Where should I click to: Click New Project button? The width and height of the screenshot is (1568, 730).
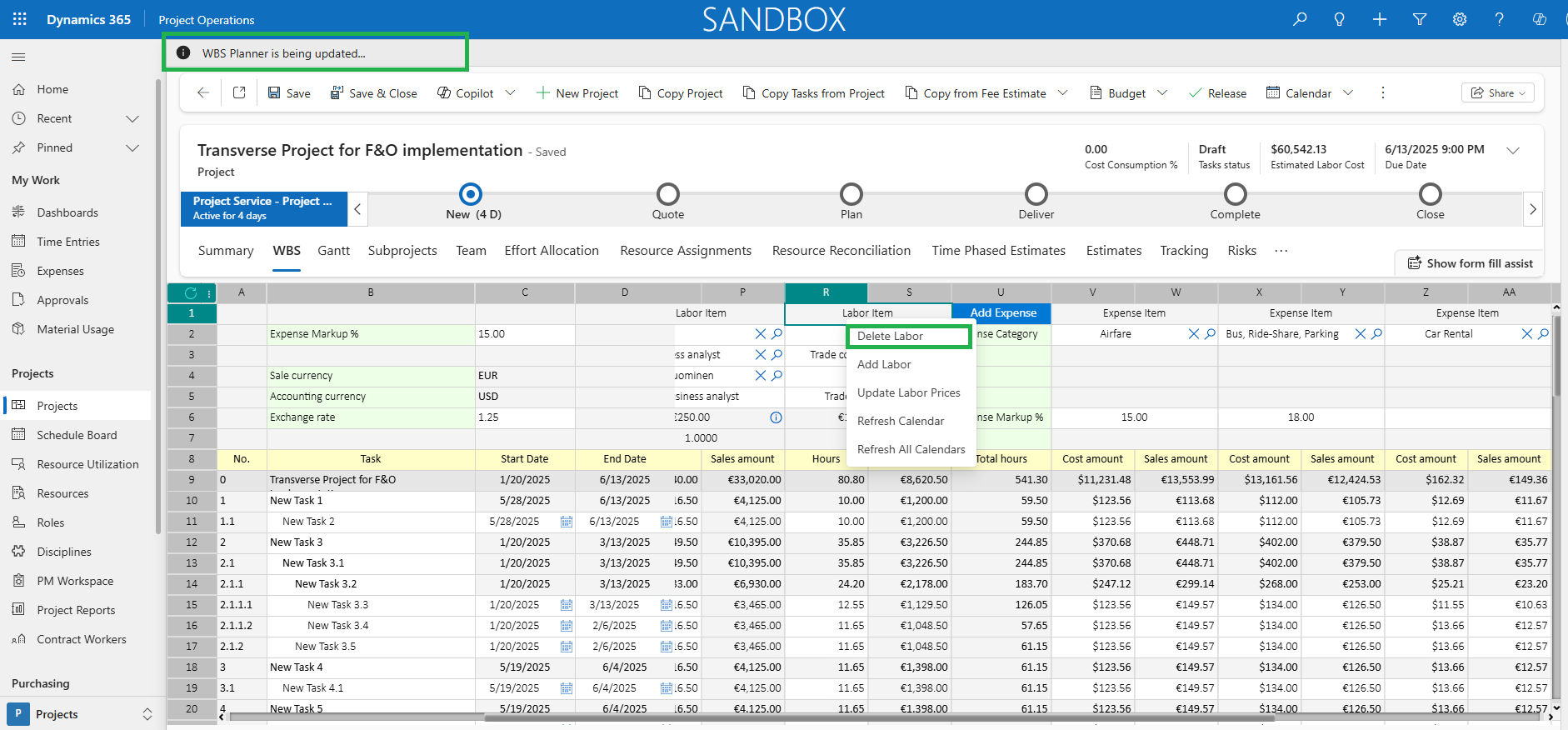pos(577,92)
